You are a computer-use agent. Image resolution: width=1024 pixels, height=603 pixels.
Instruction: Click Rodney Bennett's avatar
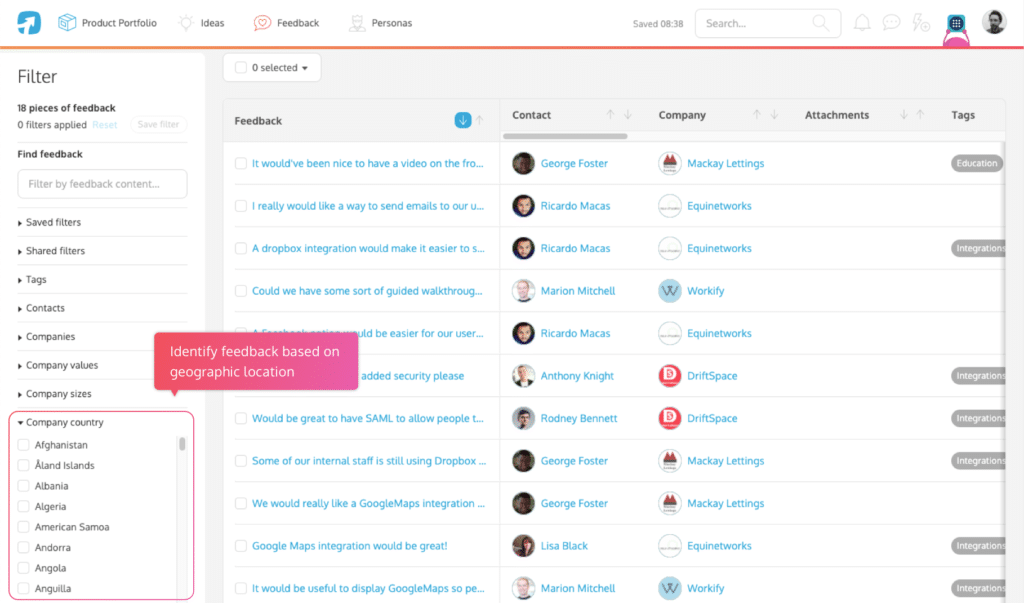tap(523, 418)
